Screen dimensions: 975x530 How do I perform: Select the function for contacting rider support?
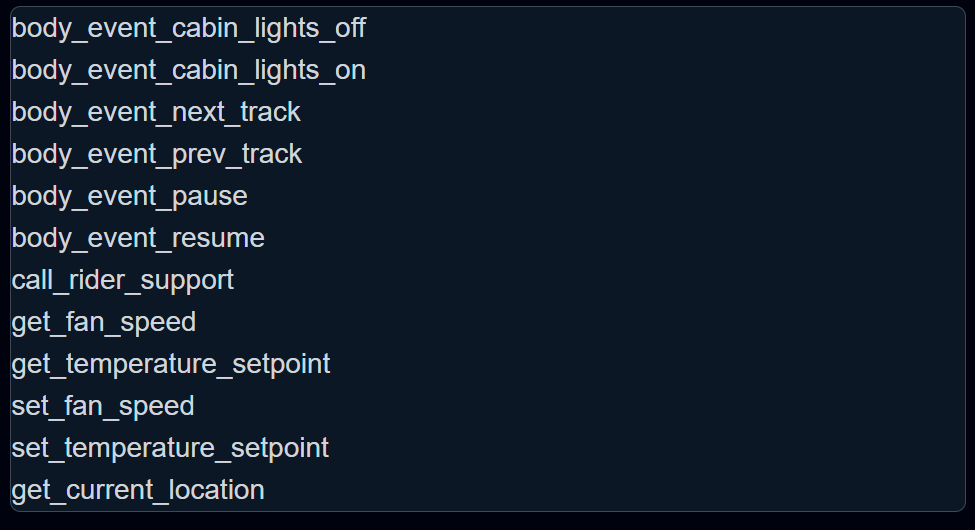(123, 280)
